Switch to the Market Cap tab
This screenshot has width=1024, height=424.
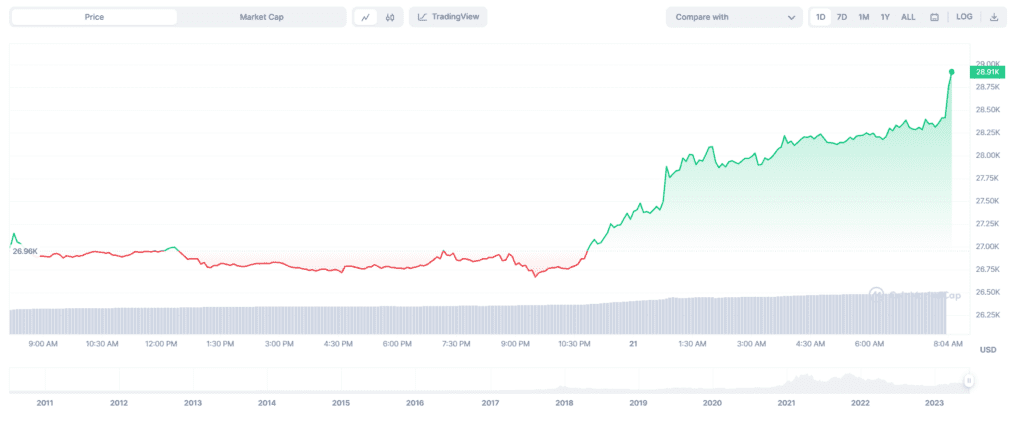click(x=261, y=17)
